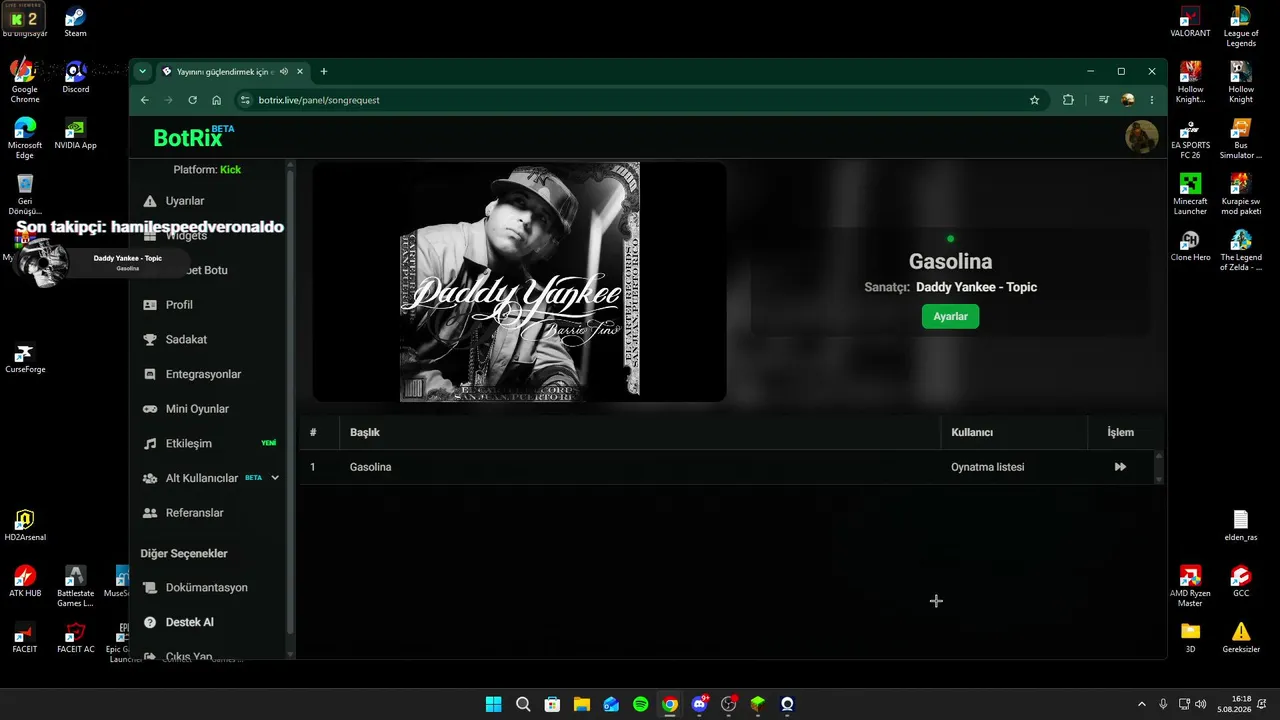The image size is (1280, 720).
Task: Click the Profil ID card icon
Action: click(150, 305)
